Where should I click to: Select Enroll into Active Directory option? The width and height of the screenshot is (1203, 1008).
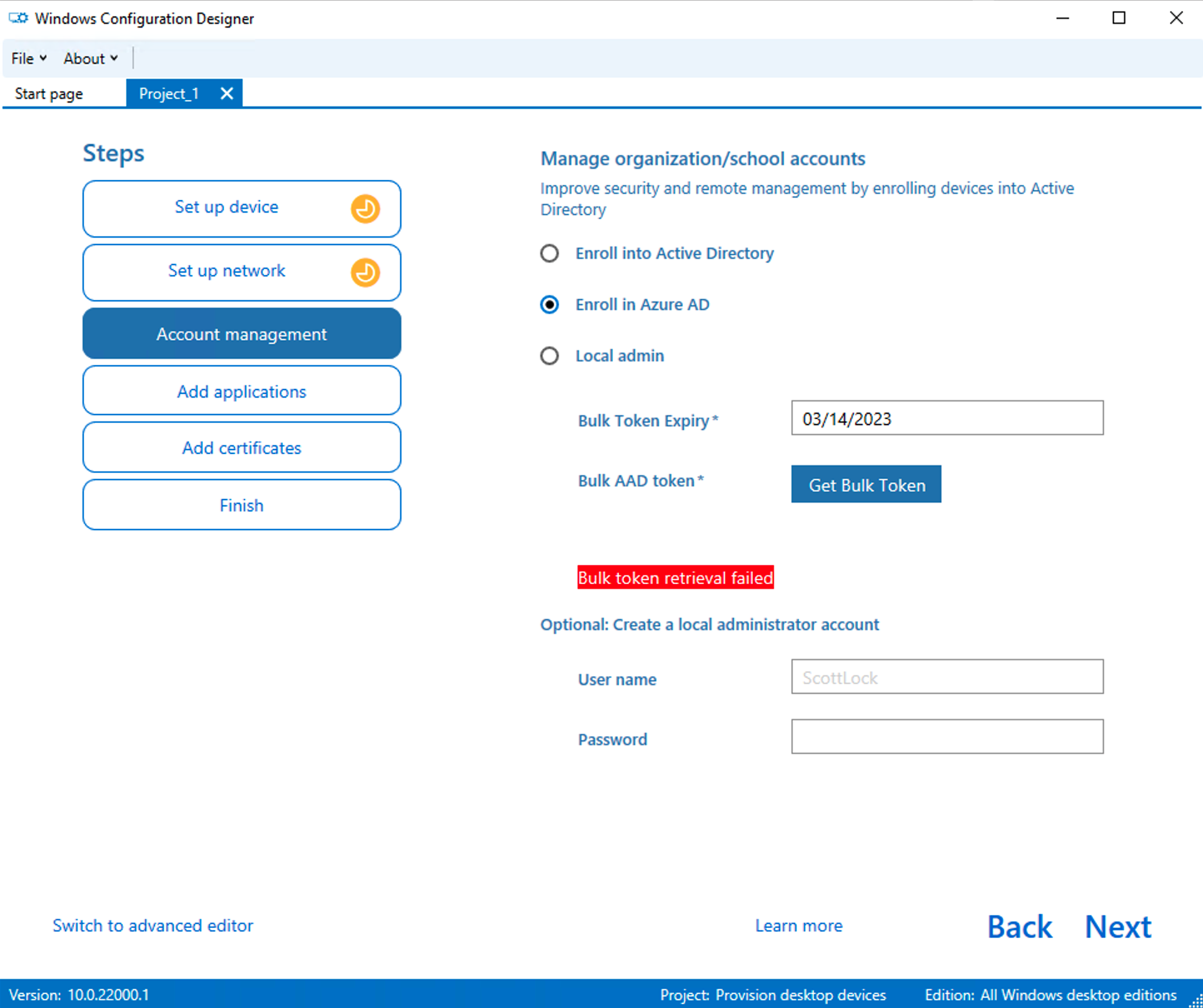[x=549, y=253]
